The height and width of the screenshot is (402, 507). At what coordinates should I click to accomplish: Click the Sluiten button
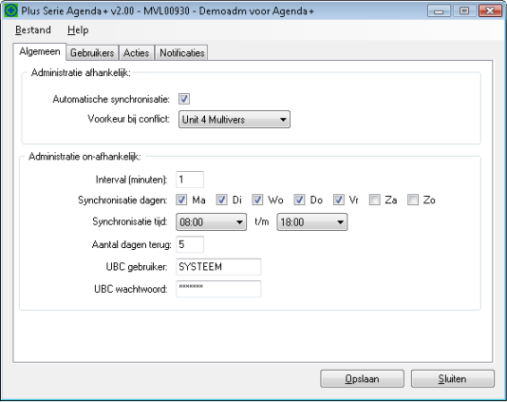pyautogui.click(x=453, y=379)
